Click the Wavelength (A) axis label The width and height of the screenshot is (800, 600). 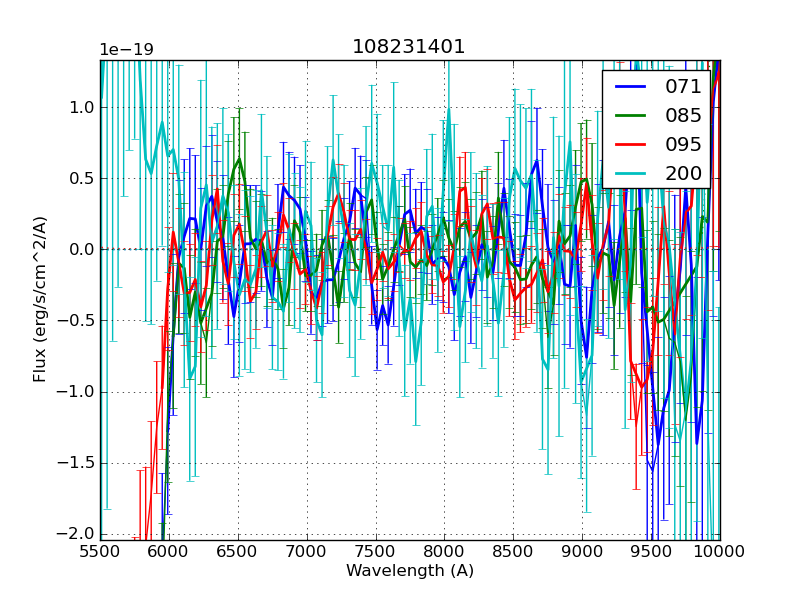410,571
